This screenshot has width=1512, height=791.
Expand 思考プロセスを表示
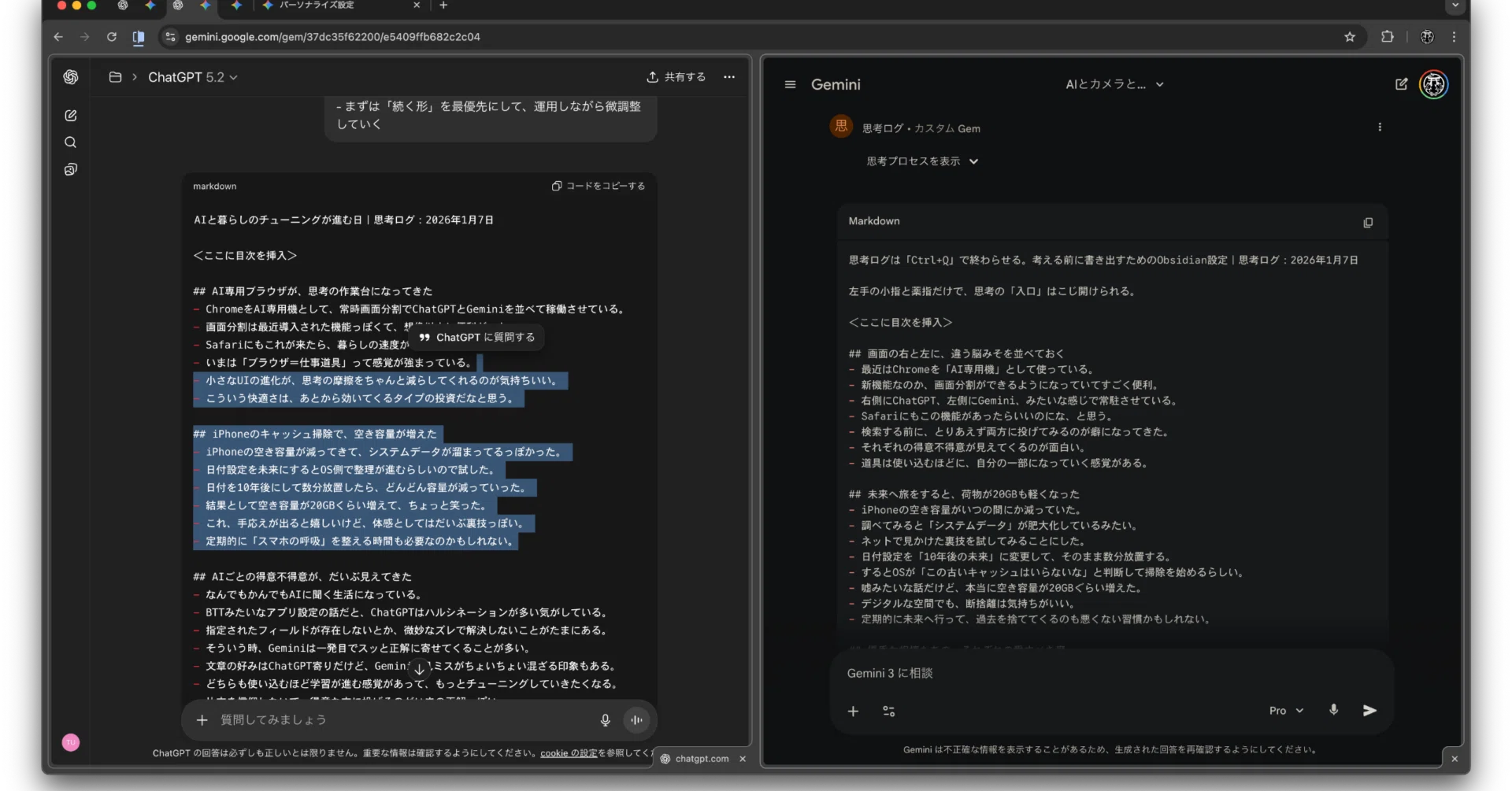(922, 161)
